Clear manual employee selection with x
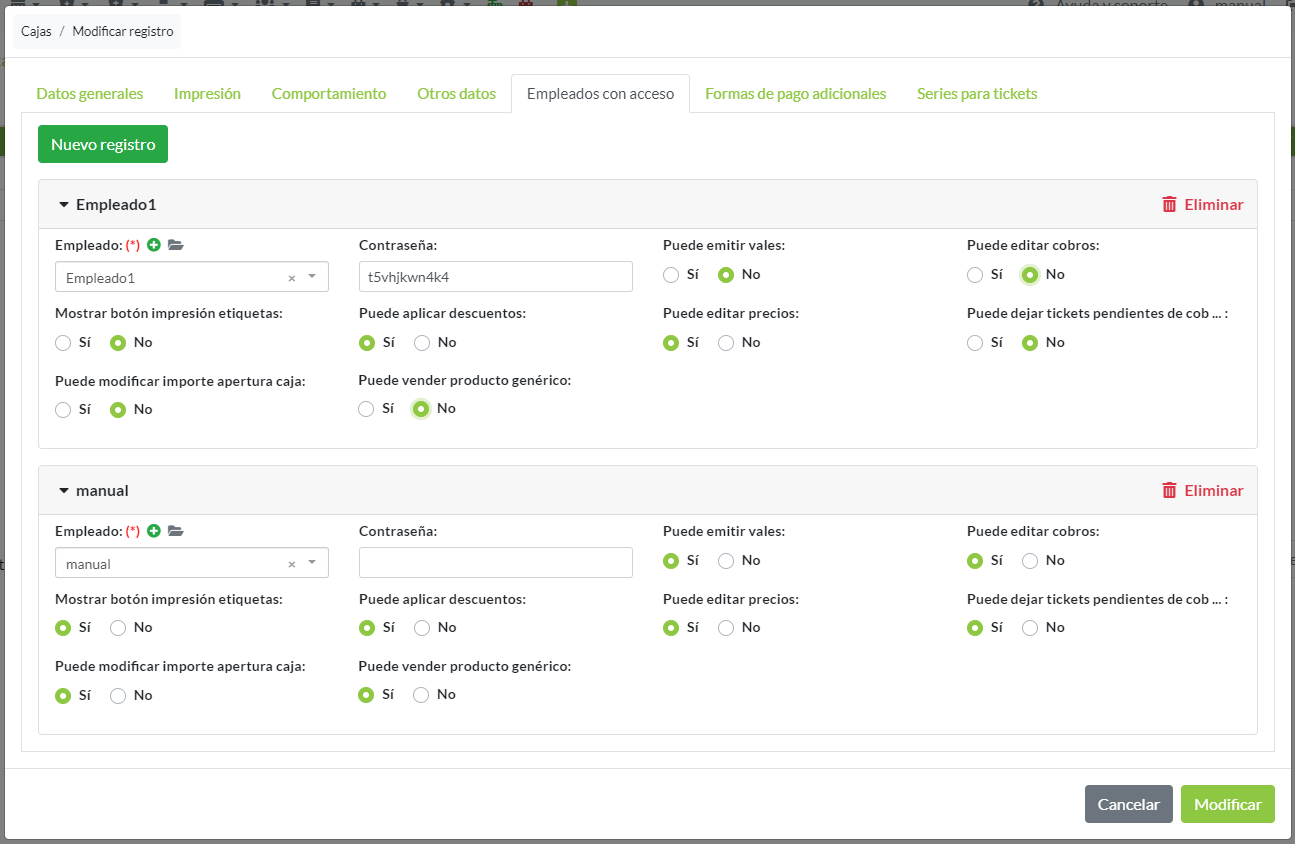This screenshot has height=844, width=1295. [292, 564]
